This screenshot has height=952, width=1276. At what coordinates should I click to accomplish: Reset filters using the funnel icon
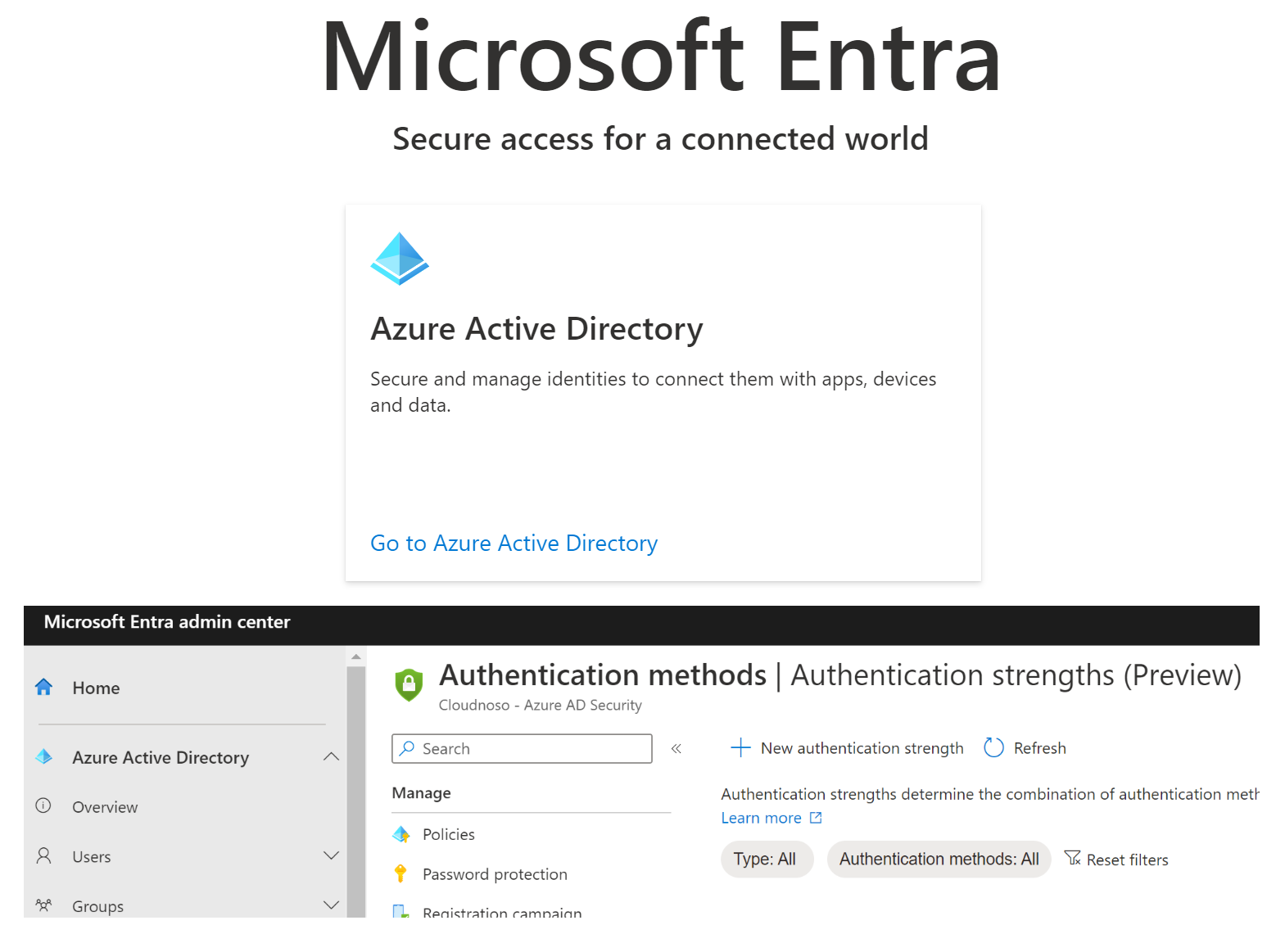tap(1072, 859)
